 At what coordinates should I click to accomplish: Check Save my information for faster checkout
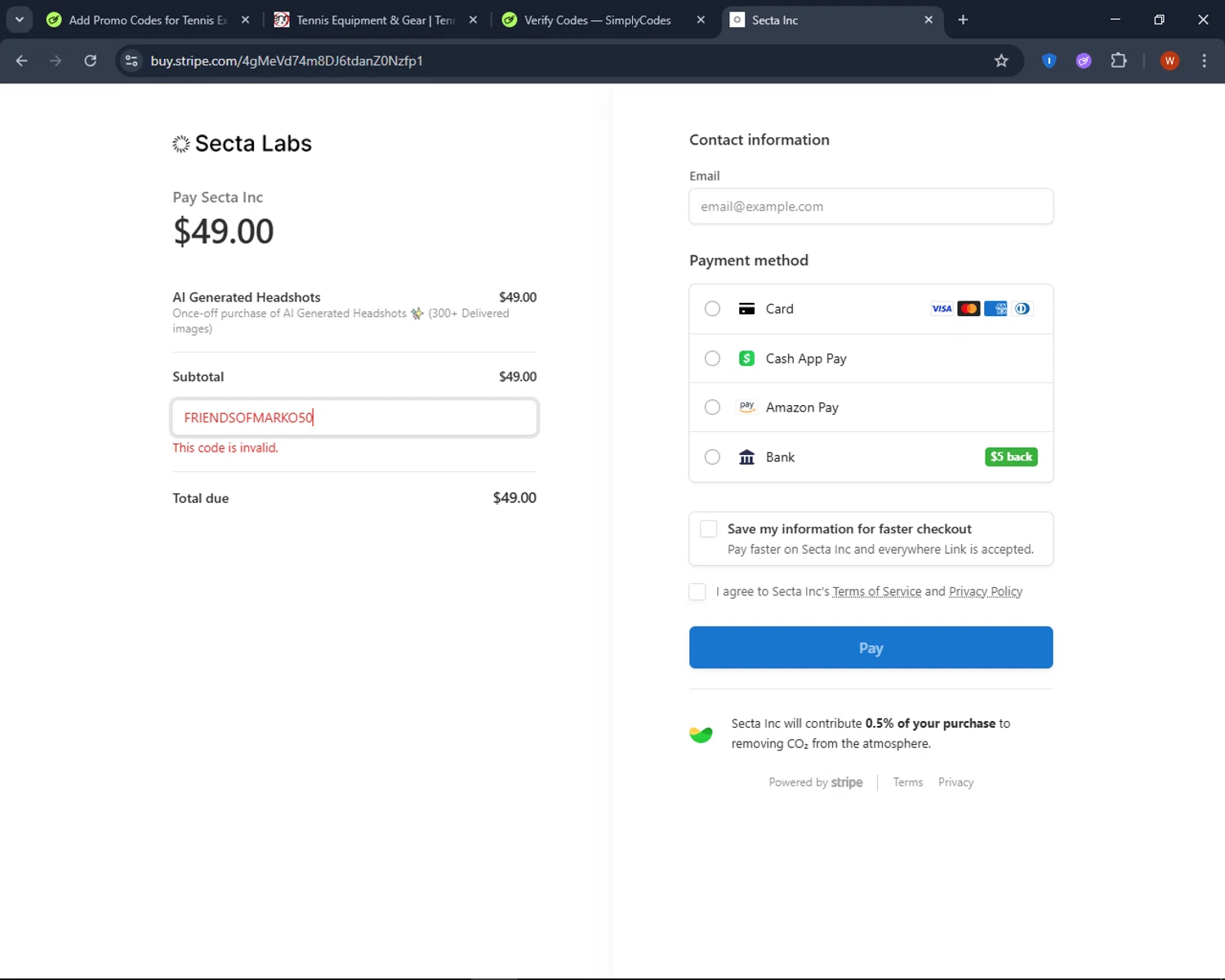click(x=709, y=529)
